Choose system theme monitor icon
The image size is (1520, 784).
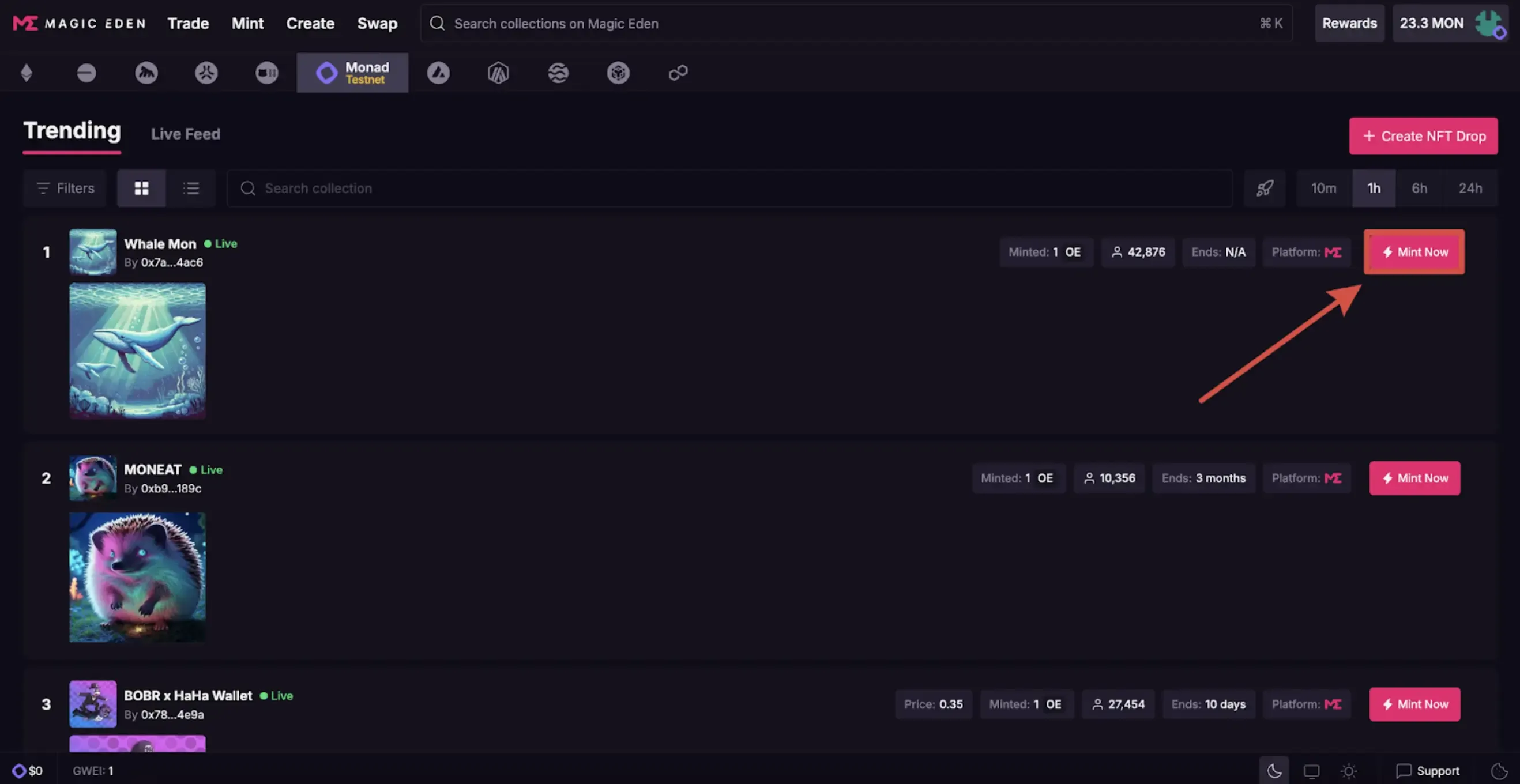pyautogui.click(x=1311, y=770)
